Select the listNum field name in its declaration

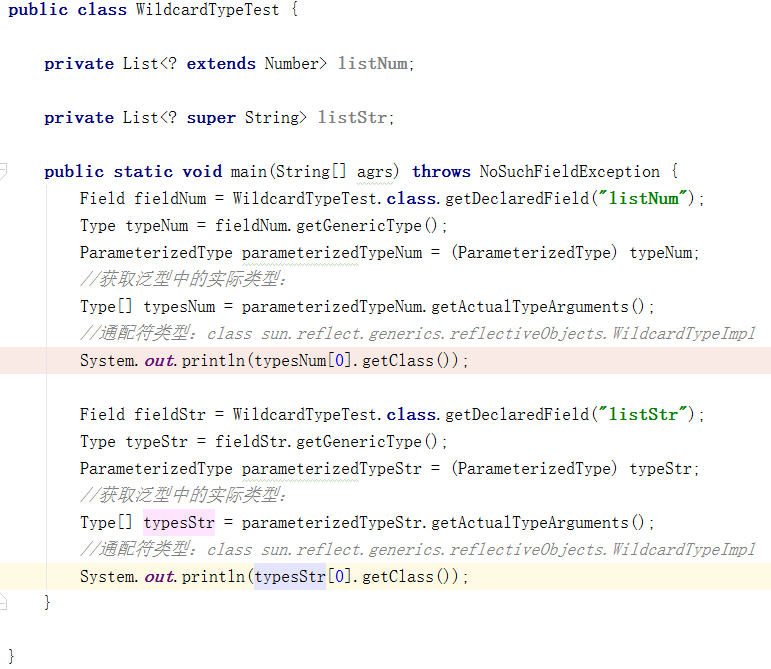click(372, 64)
